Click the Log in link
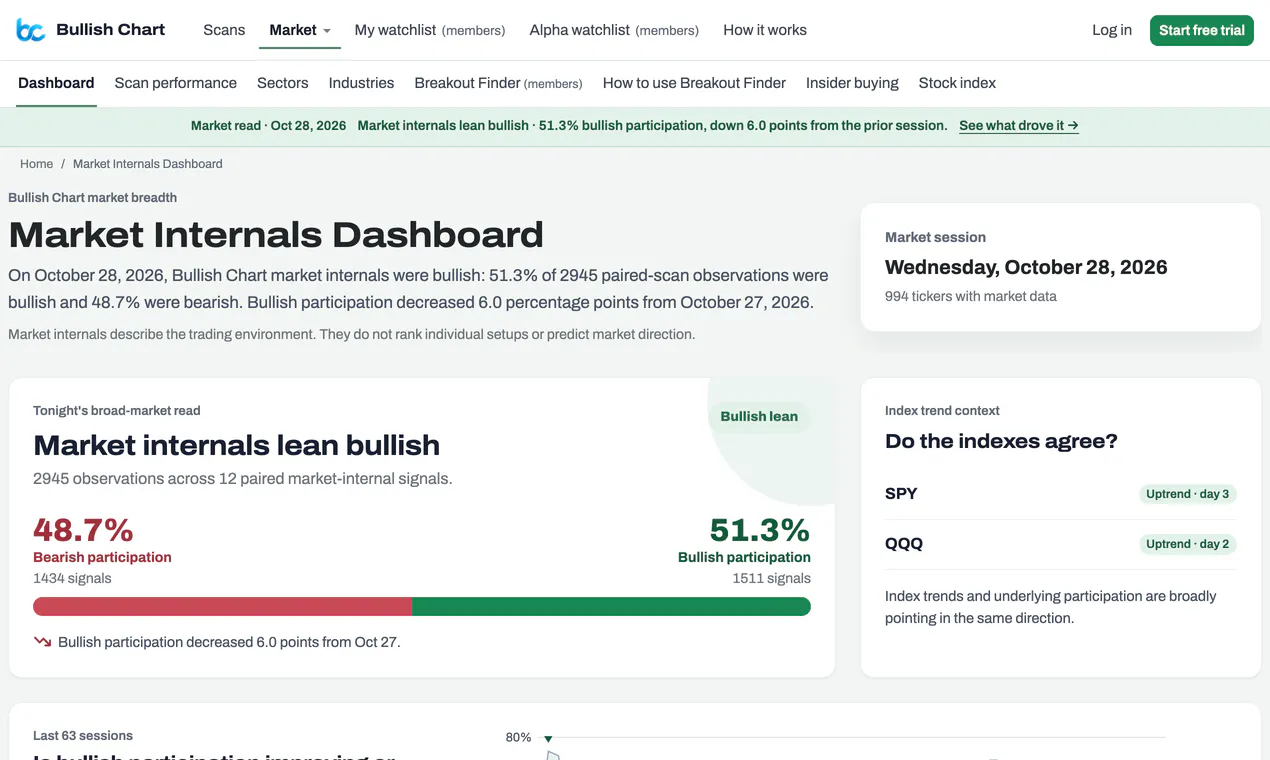Viewport: 1270px width, 760px height. point(1112,30)
